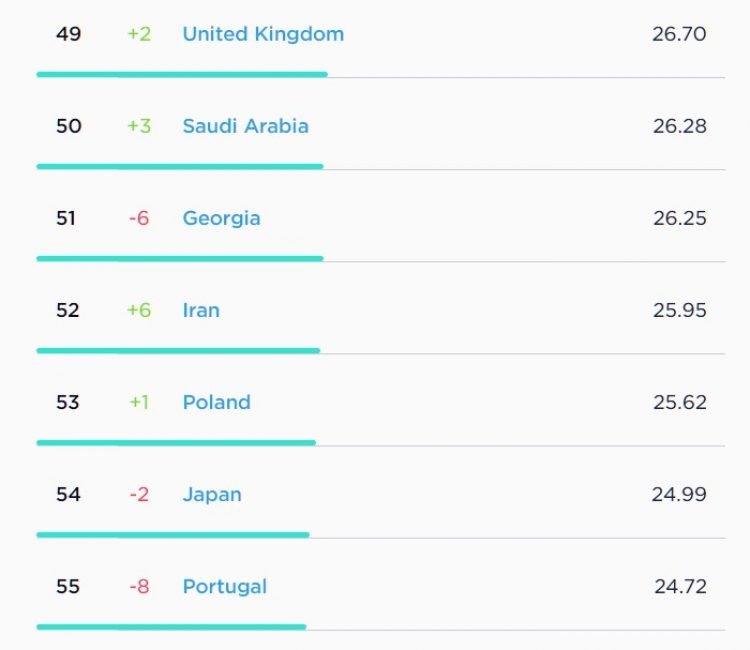The image size is (750, 650).
Task: Click the Saudi Arabia progress bar
Action: [180, 166]
